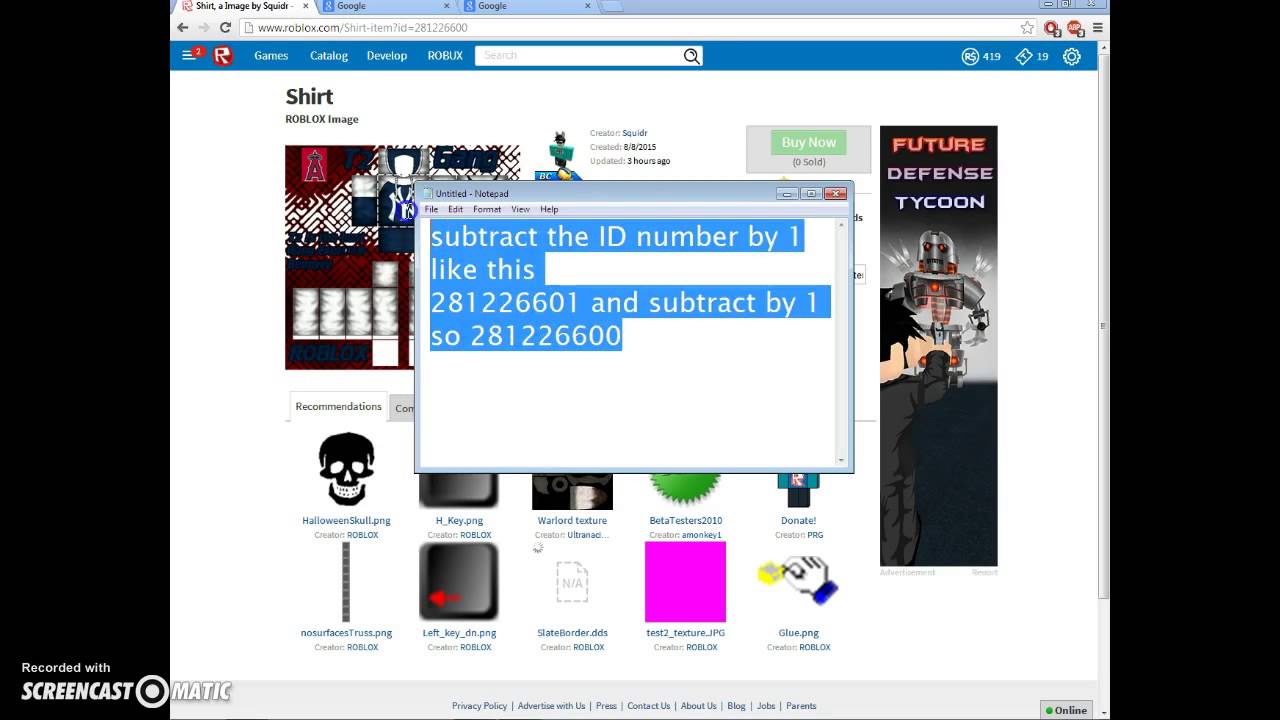The width and height of the screenshot is (1280, 720).
Task: Click the Online chat status button
Action: [x=1066, y=710]
